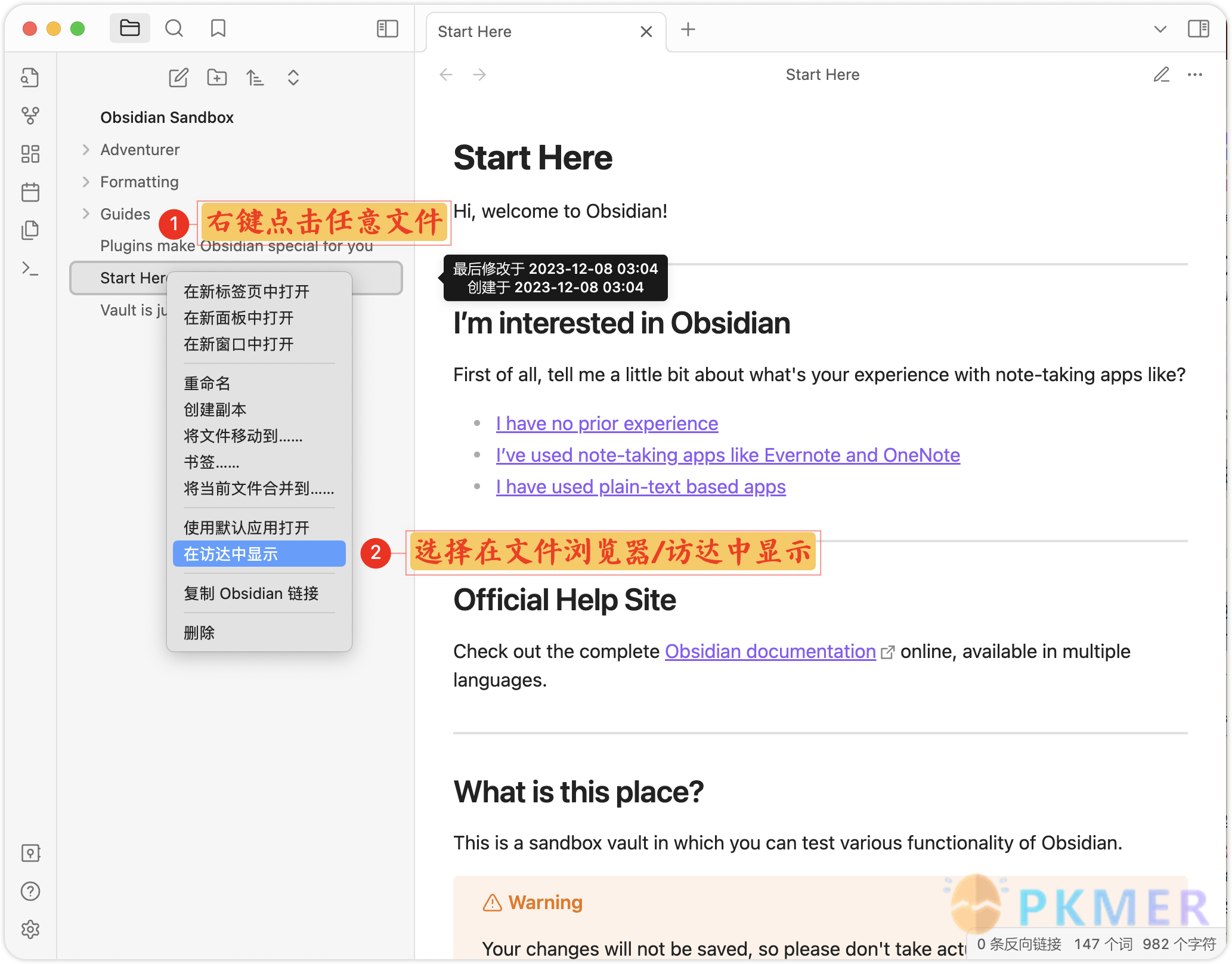The height and width of the screenshot is (964, 1232).
Task: Open daily note calendar icon
Action: 30,192
